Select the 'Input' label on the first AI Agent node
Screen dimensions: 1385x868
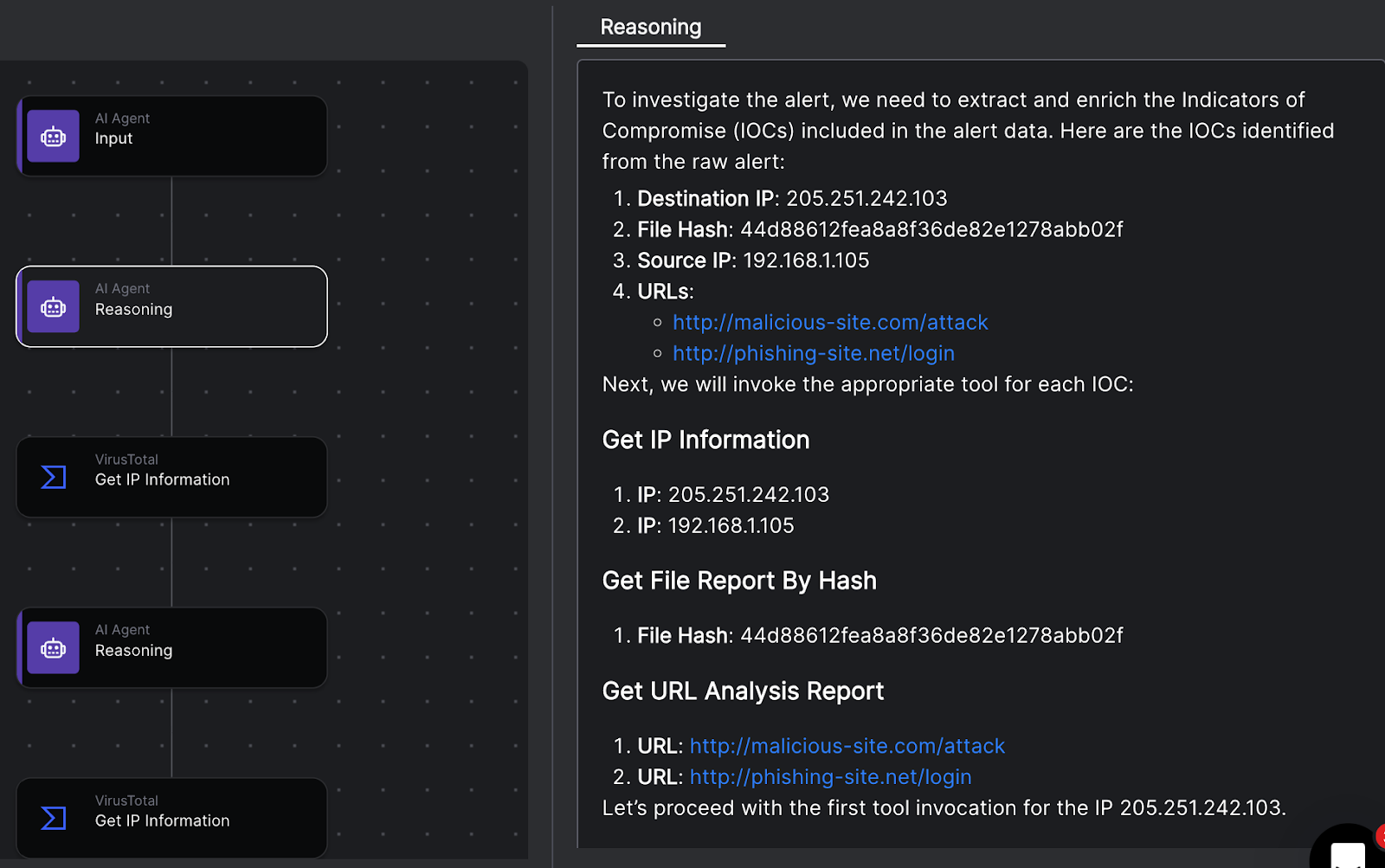pos(113,138)
